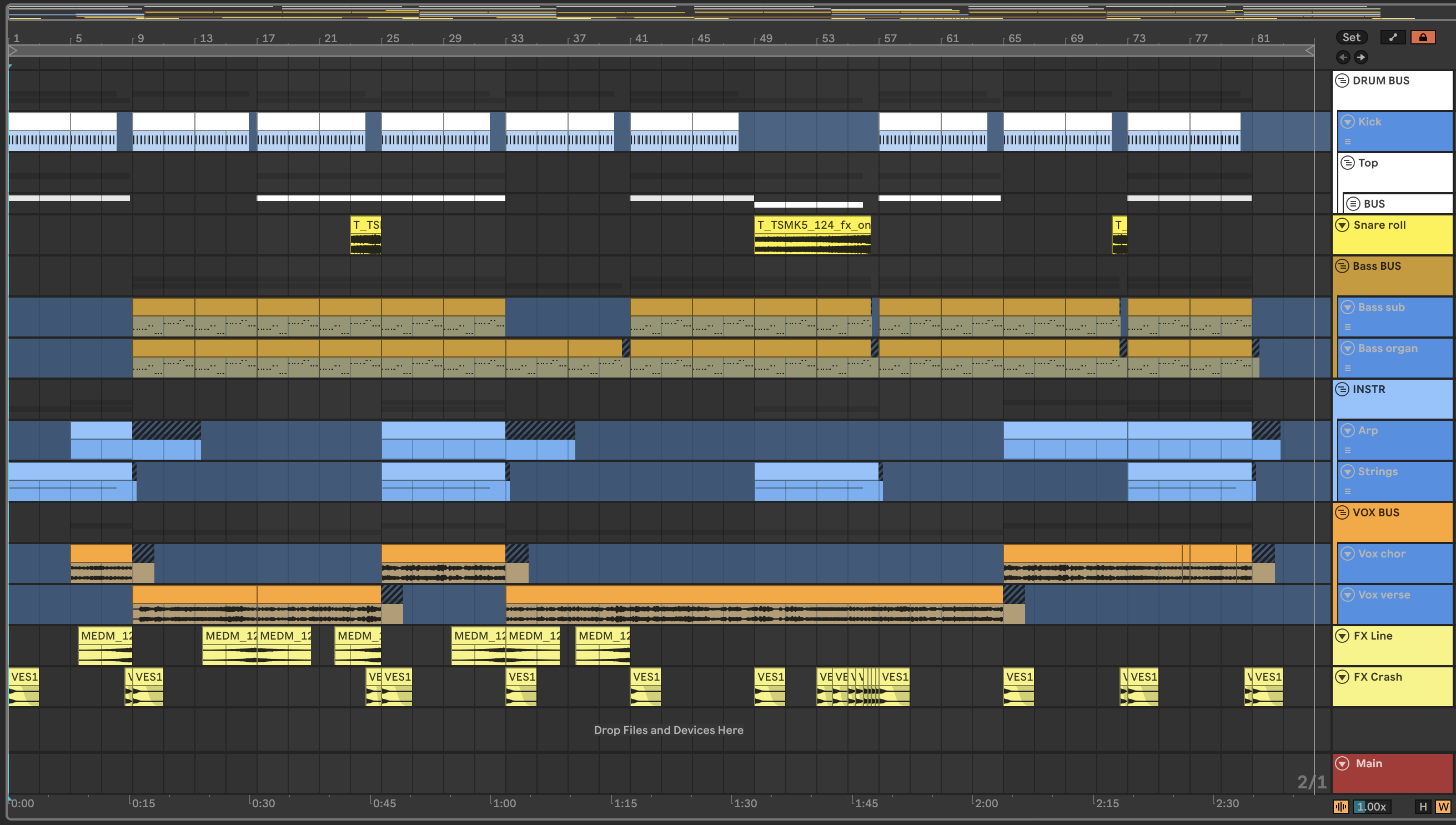Jump to the previous locator arrow
The image size is (1456, 825).
pyautogui.click(x=1343, y=57)
